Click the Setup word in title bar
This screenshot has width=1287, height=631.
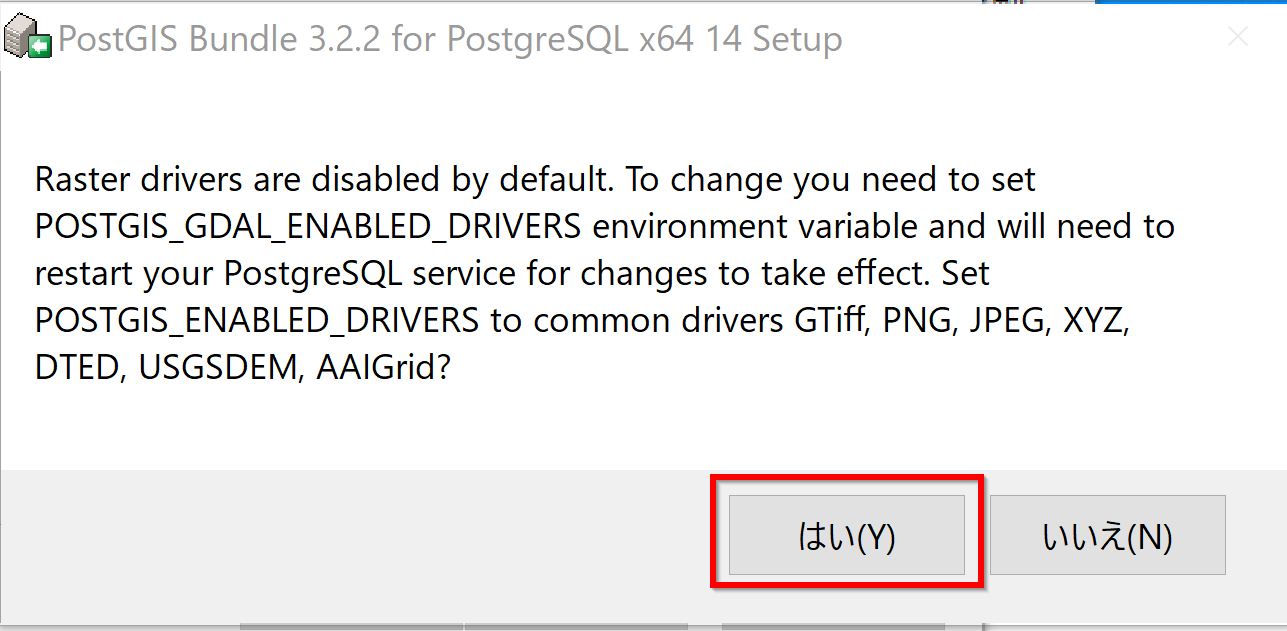click(x=796, y=40)
